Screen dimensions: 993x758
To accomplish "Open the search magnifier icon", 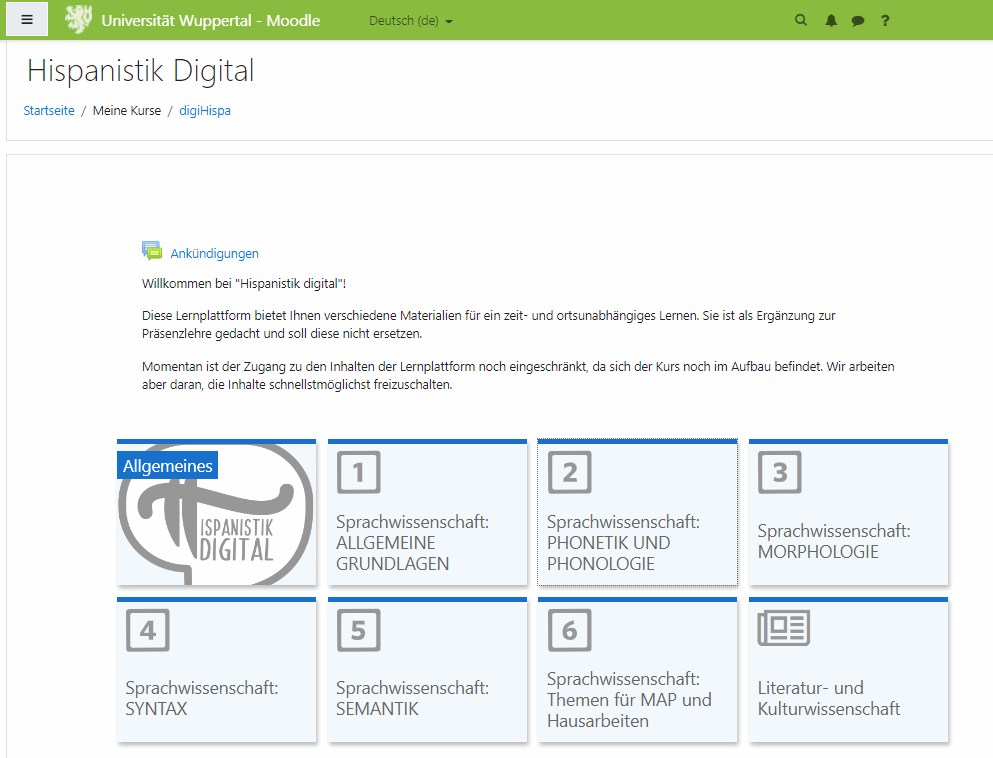I will tap(801, 20).
